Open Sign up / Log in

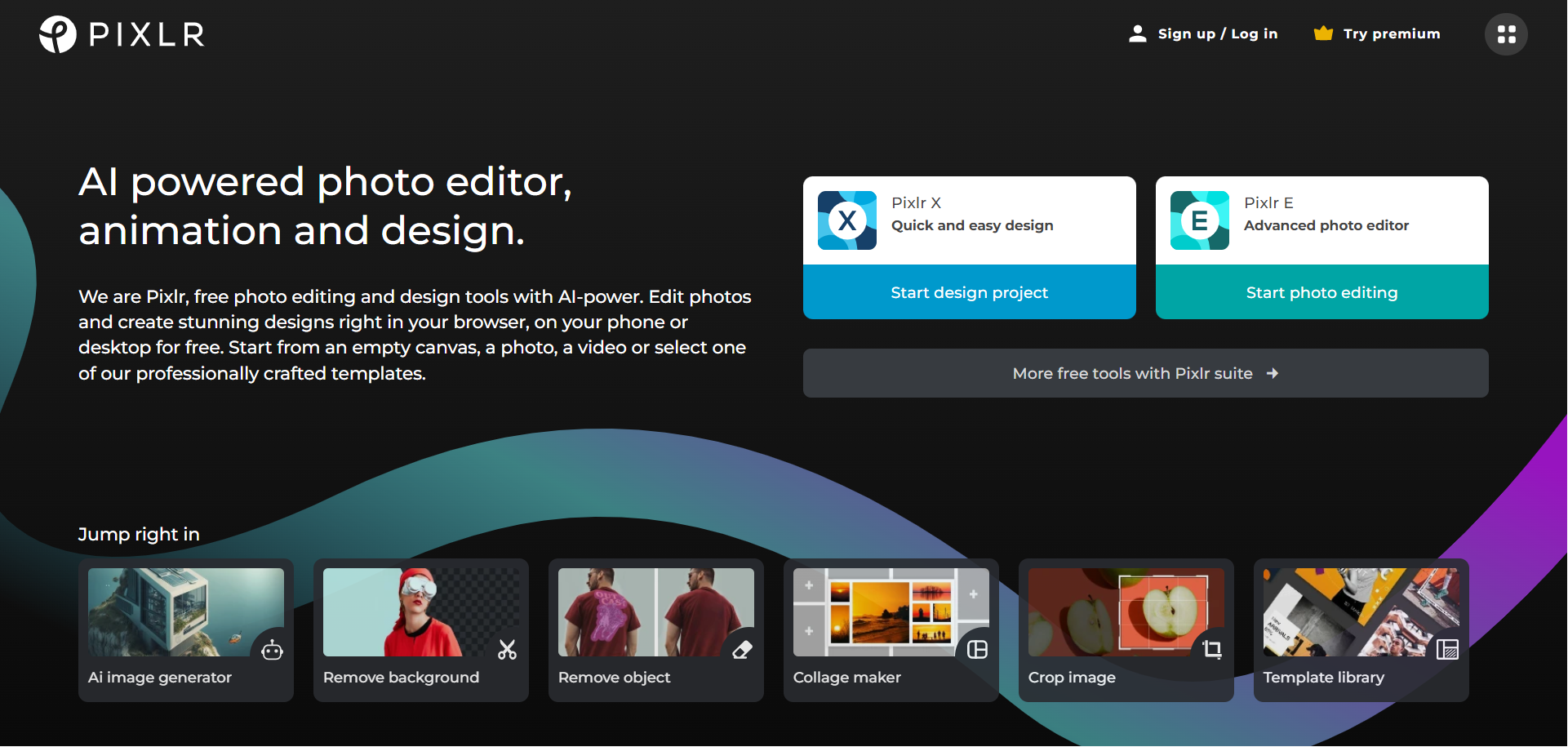pyautogui.click(x=1217, y=33)
